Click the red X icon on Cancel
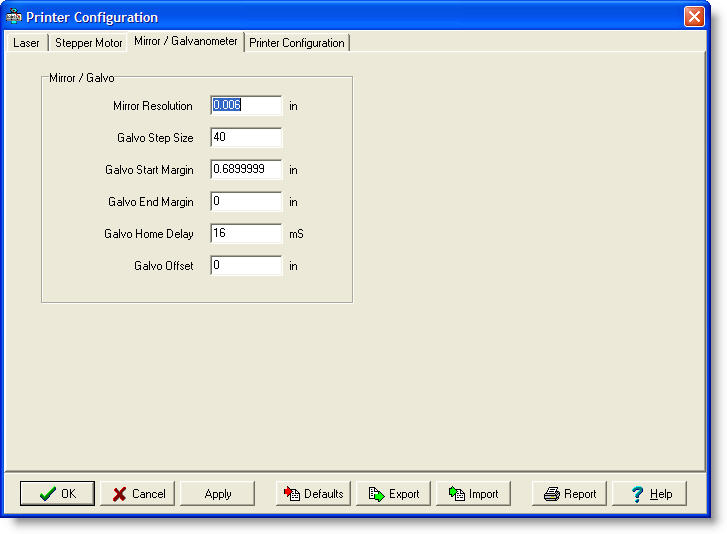The image size is (727, 534). [120, 494]
